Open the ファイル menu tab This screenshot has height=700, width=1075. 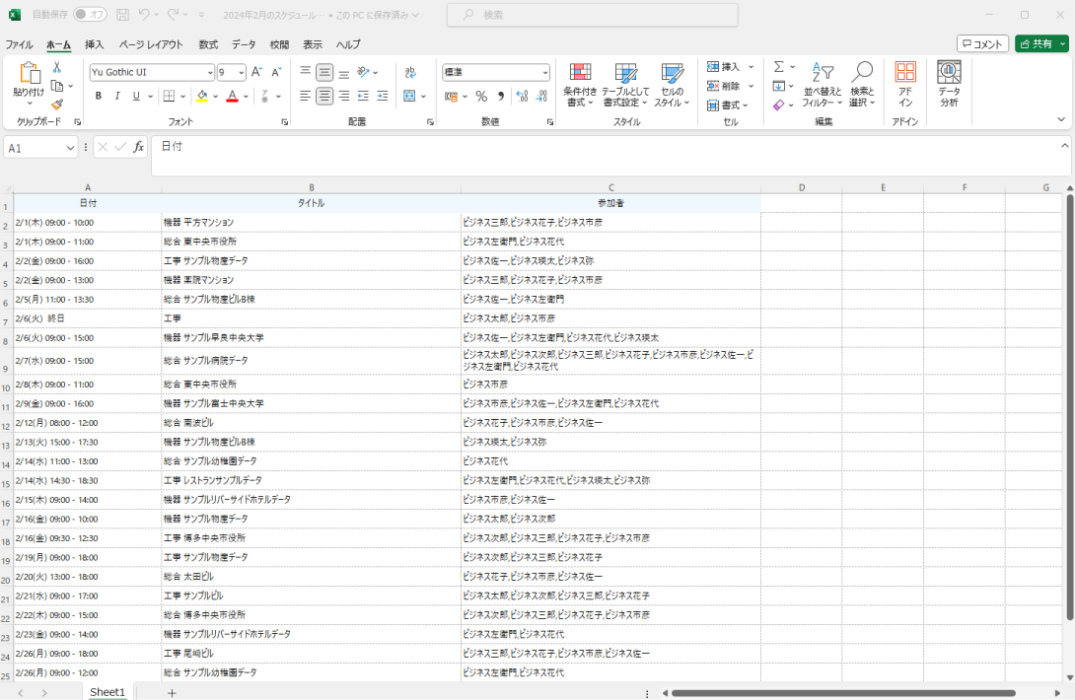tap(19, 45)
